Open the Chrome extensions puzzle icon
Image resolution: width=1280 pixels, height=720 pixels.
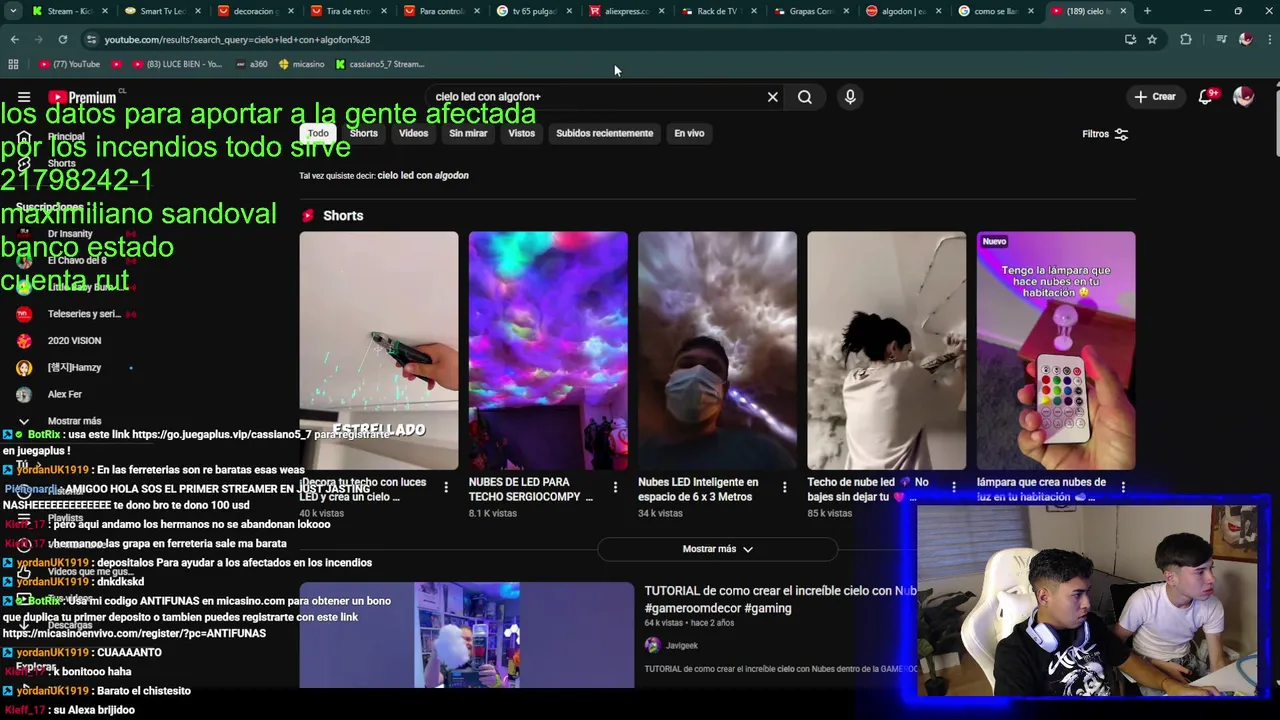click(x=1186, y=39)
